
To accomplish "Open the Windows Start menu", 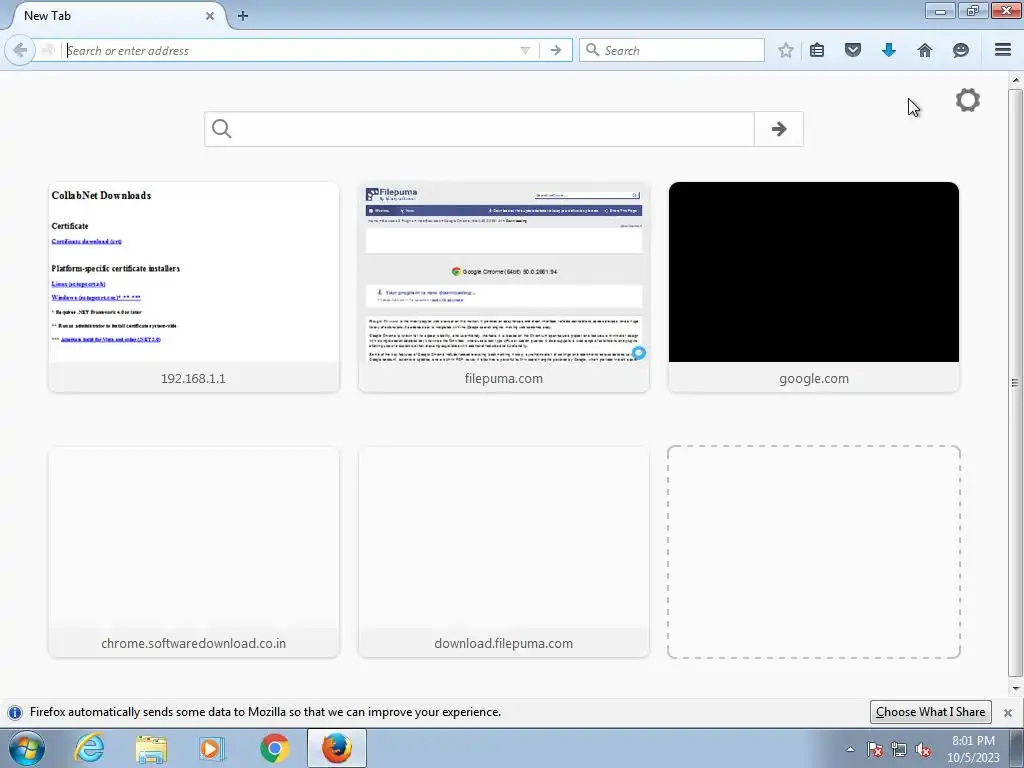I will (26, 748).
